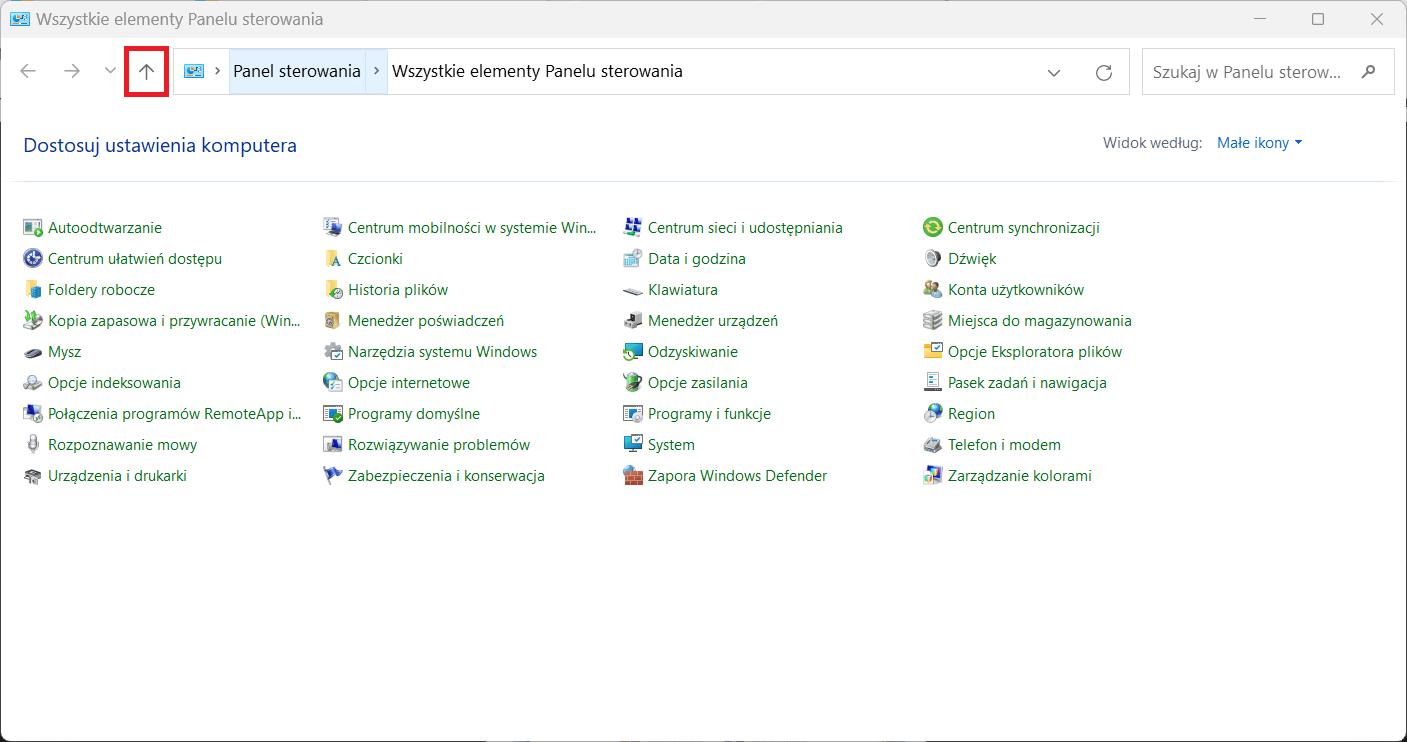
Task: Click the forward navigation arrow
Action: (x=72, y=71)
